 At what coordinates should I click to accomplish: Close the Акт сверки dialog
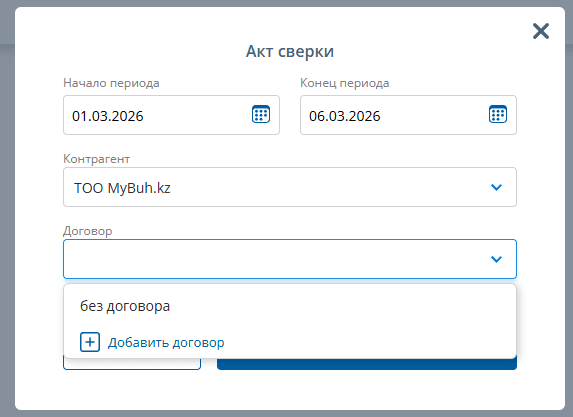coord(541,31)
